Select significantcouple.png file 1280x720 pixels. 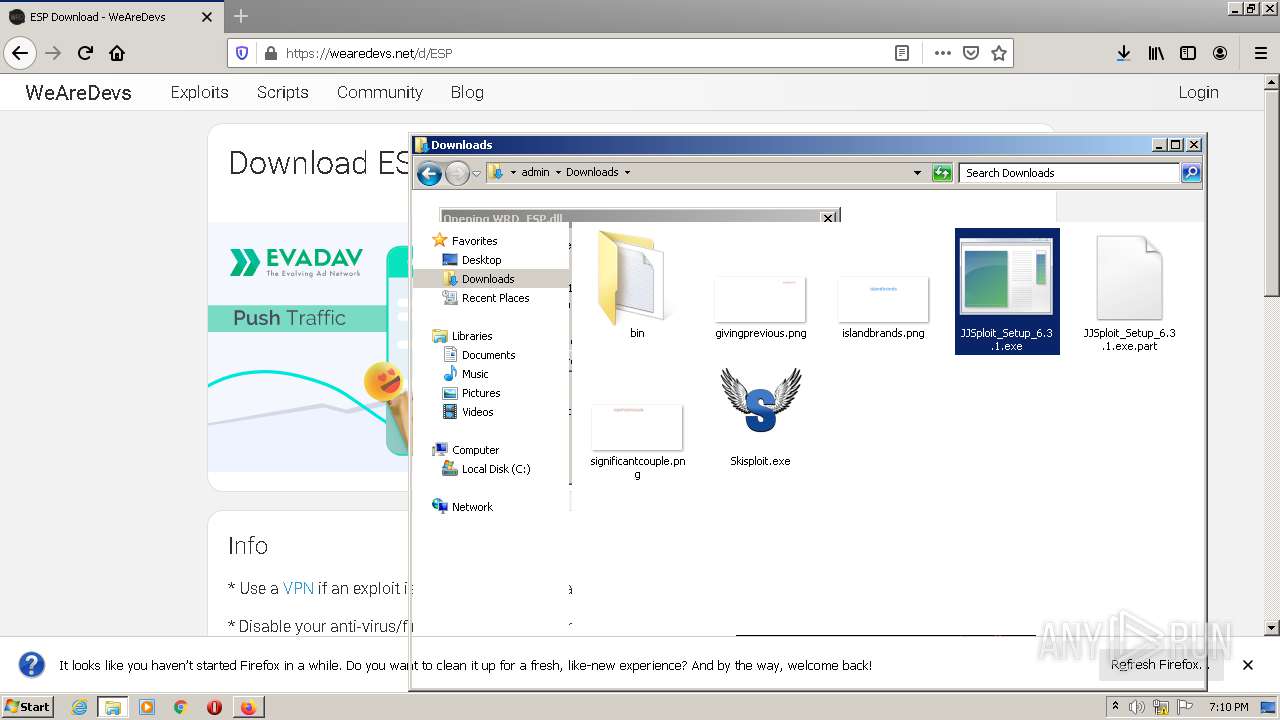pyautogui.click(x=637, y=441)
